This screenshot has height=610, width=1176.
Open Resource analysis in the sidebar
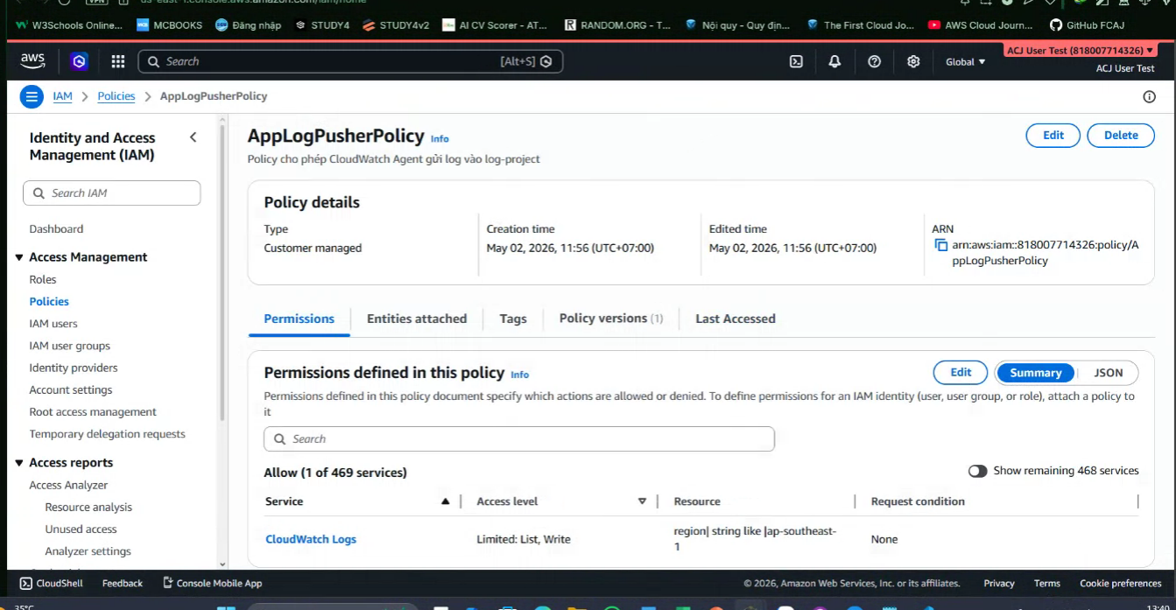(x=88, y=507)
